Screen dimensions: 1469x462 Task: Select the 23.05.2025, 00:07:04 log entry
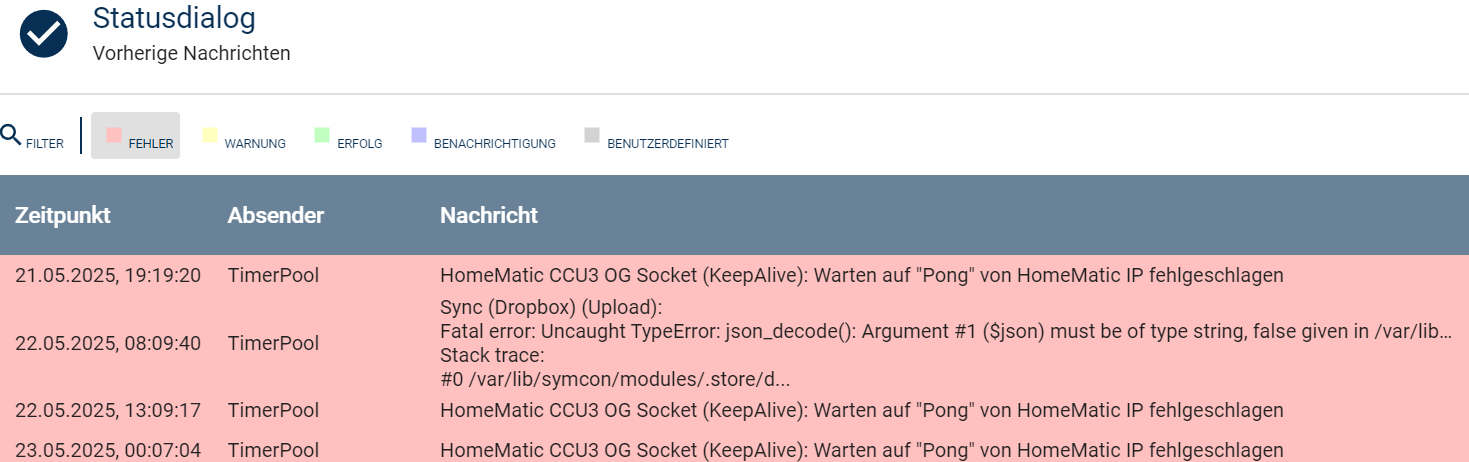coord(734,449)
